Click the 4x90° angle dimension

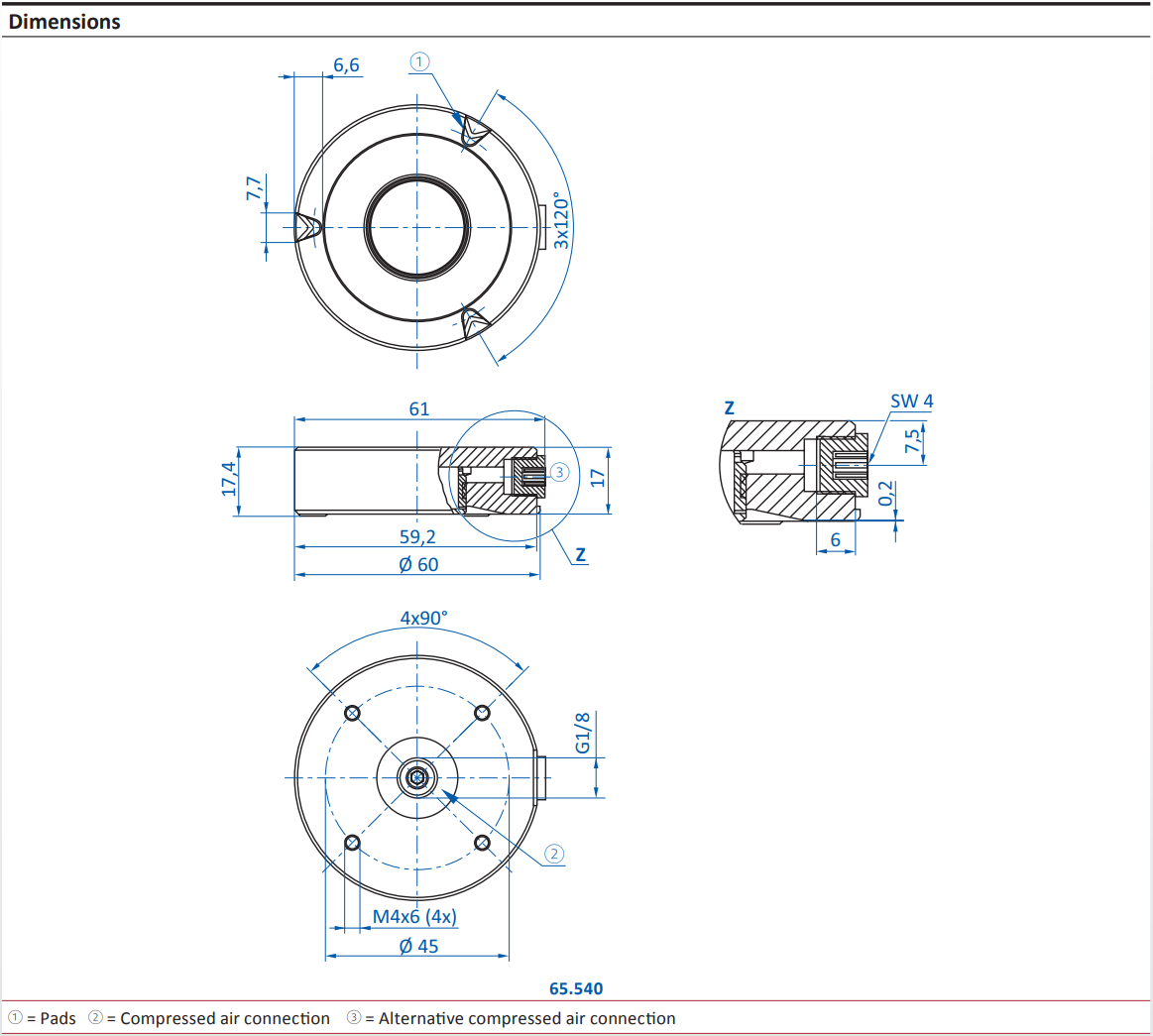pyautogui.click(x=423, y=618)
